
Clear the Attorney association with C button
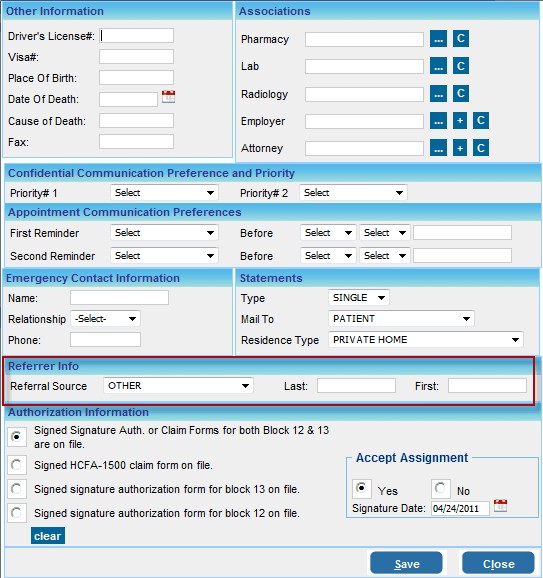click(481, 148)
